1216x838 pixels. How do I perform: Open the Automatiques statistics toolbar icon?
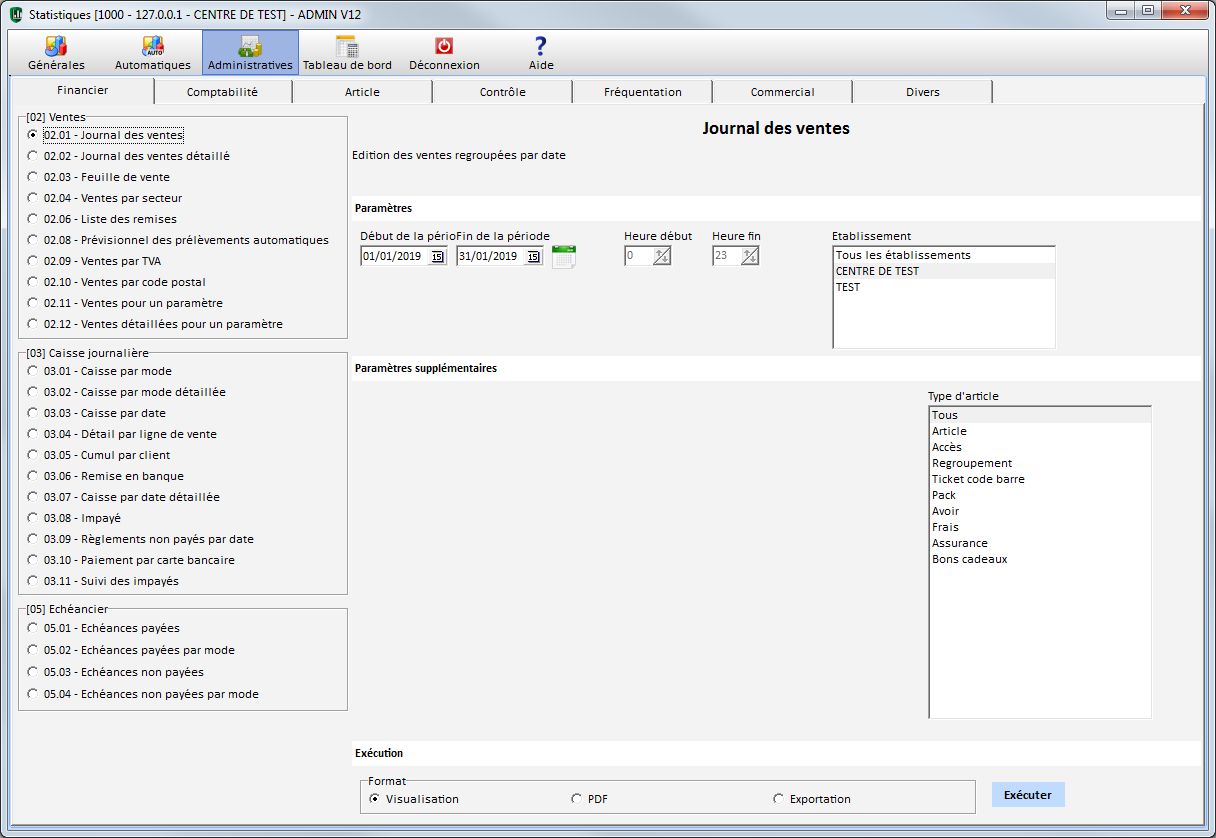pos(152,47)
